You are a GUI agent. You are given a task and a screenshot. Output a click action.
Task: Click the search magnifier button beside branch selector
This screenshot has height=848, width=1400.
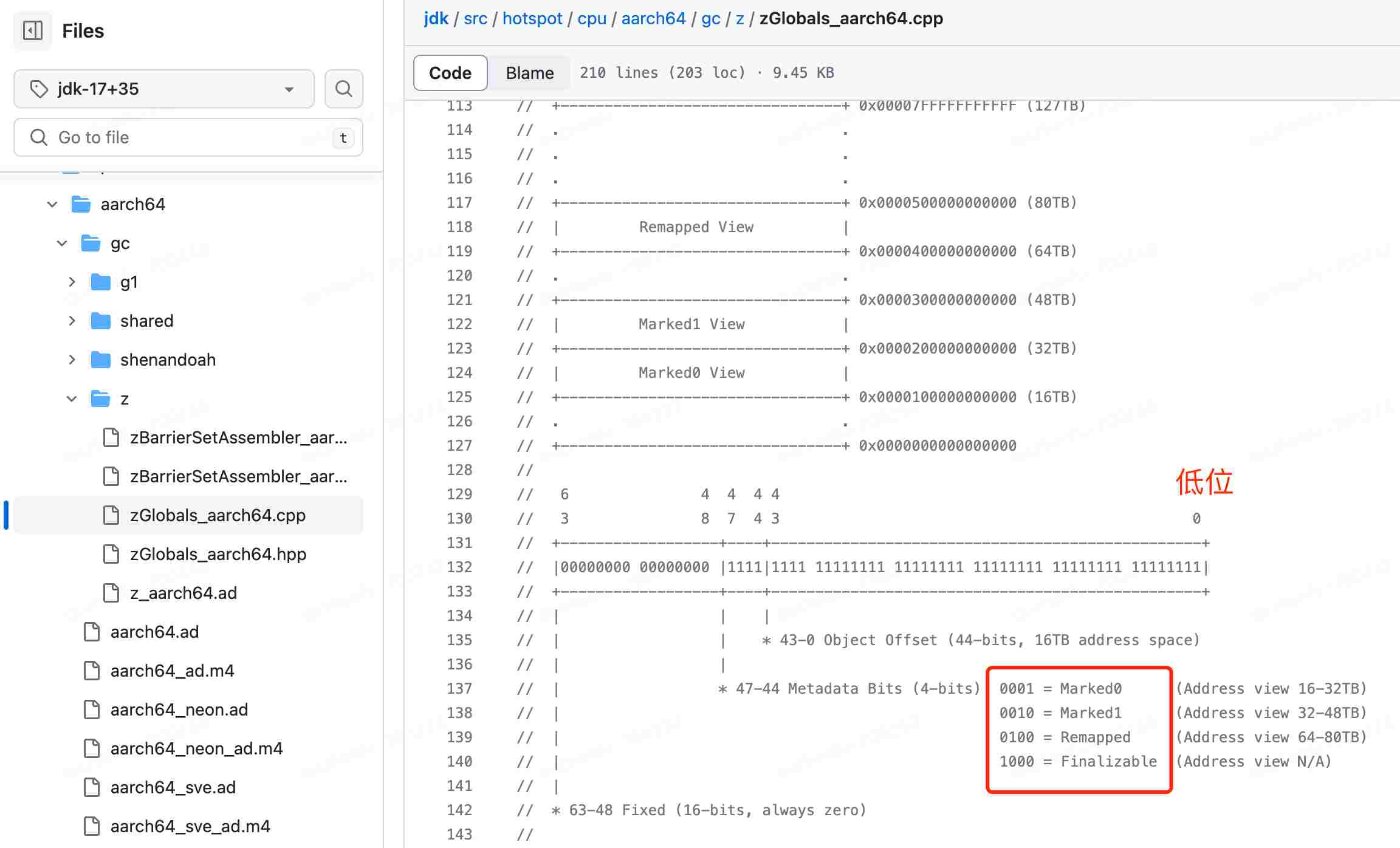tap(344, 89)
